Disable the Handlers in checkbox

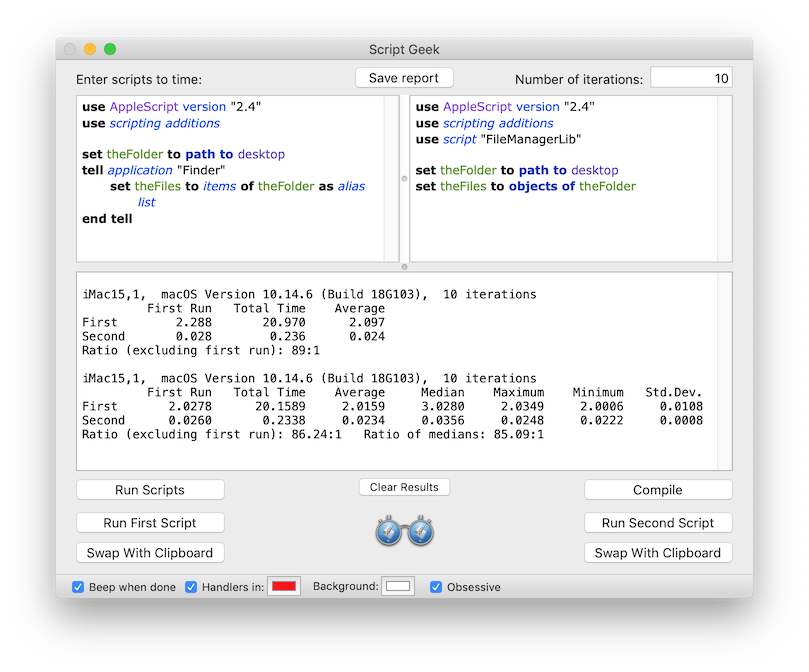(x=192, y=587)
